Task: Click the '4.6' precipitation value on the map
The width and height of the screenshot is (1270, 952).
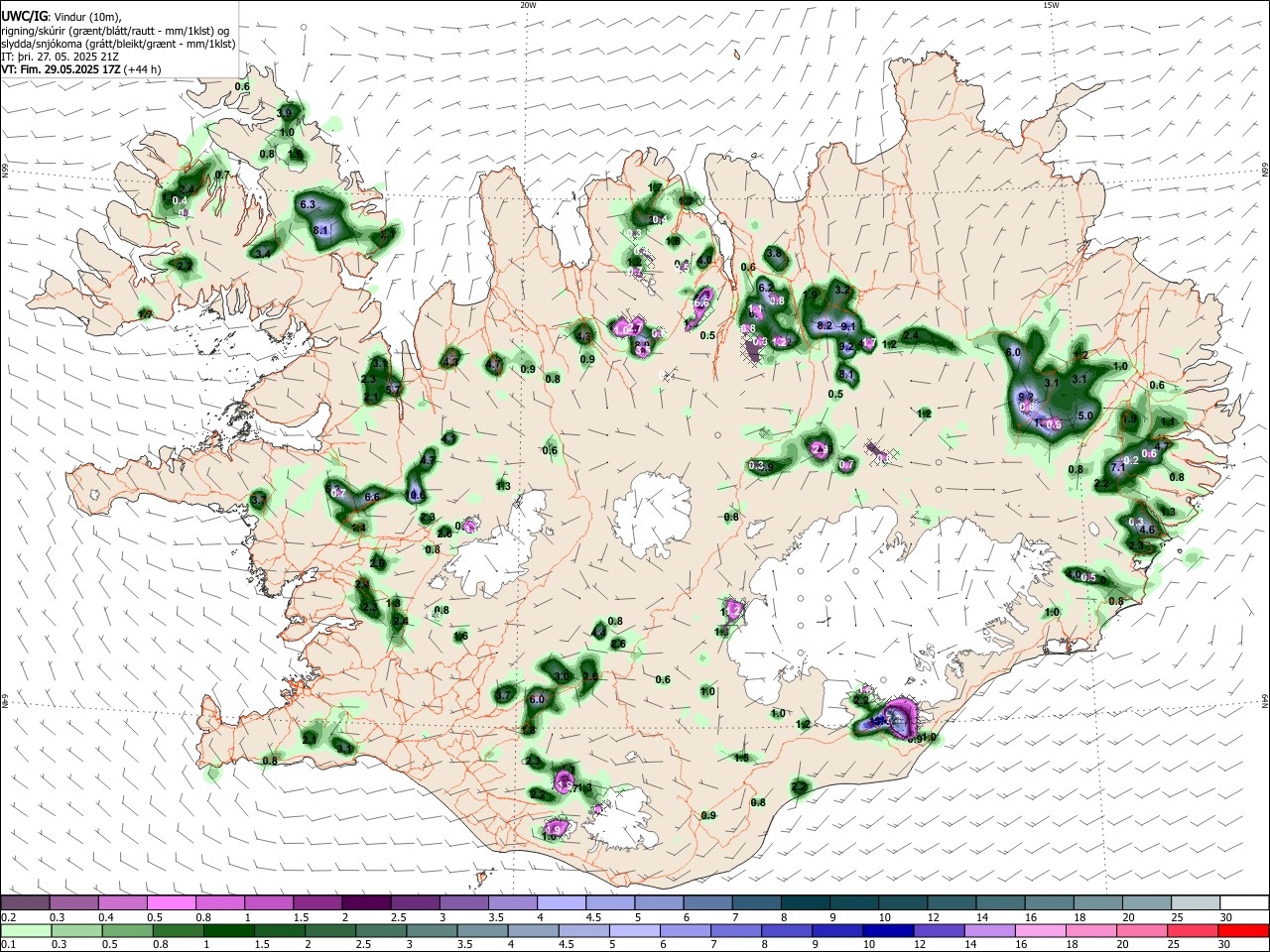Action: (1148, 531)
